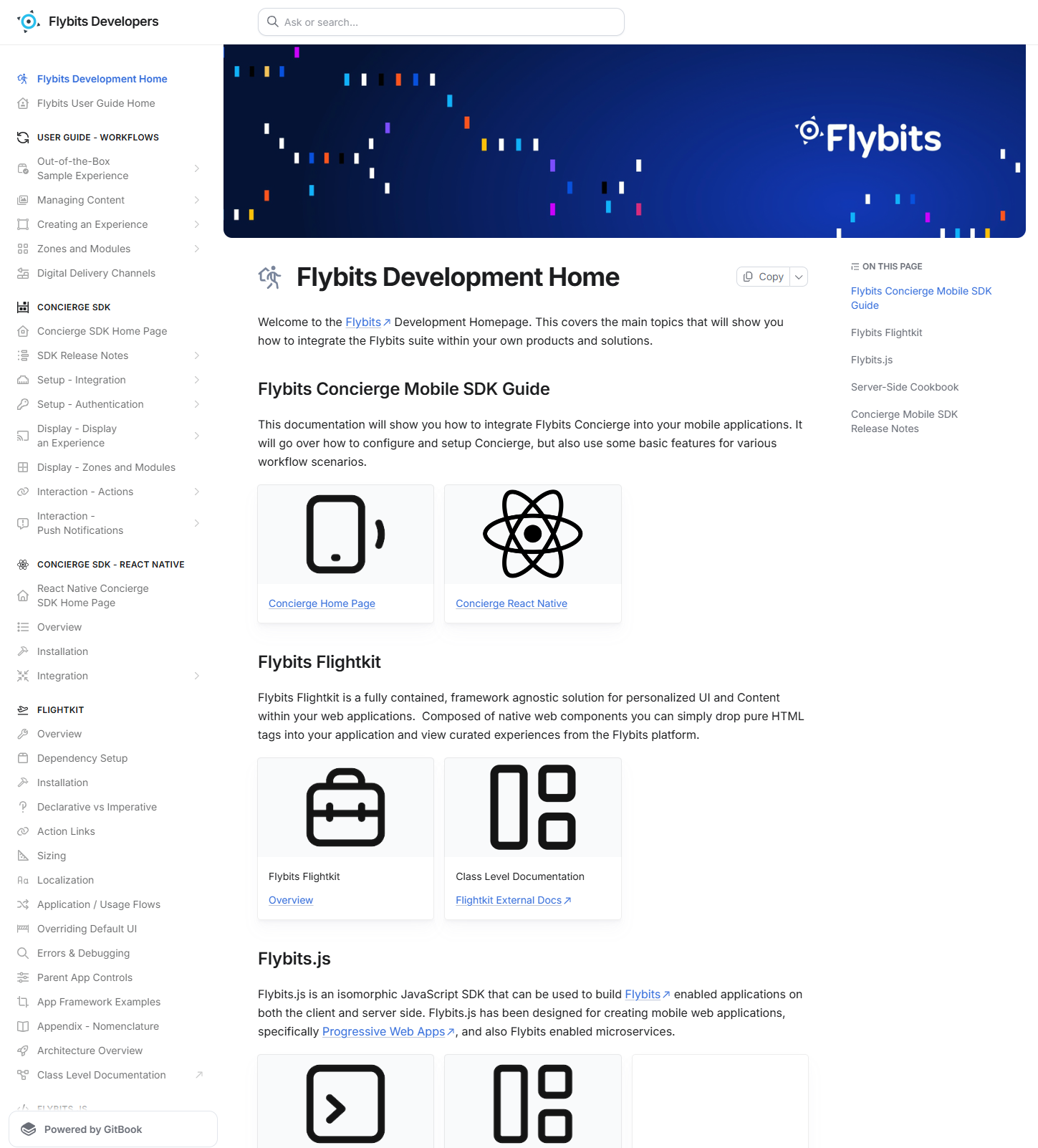This screenshot has height=1148, width=1038.
Task: Click the Flybits User Guide Home house icon
Action: [23, 103]
